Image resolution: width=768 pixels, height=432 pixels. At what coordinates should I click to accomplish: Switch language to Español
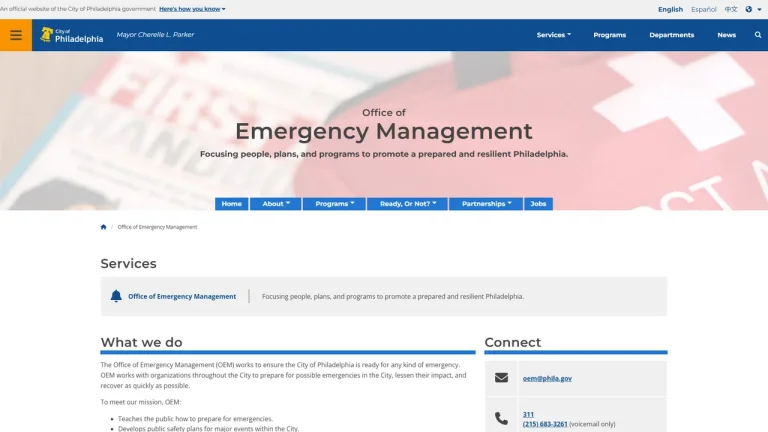coord(703,9)
